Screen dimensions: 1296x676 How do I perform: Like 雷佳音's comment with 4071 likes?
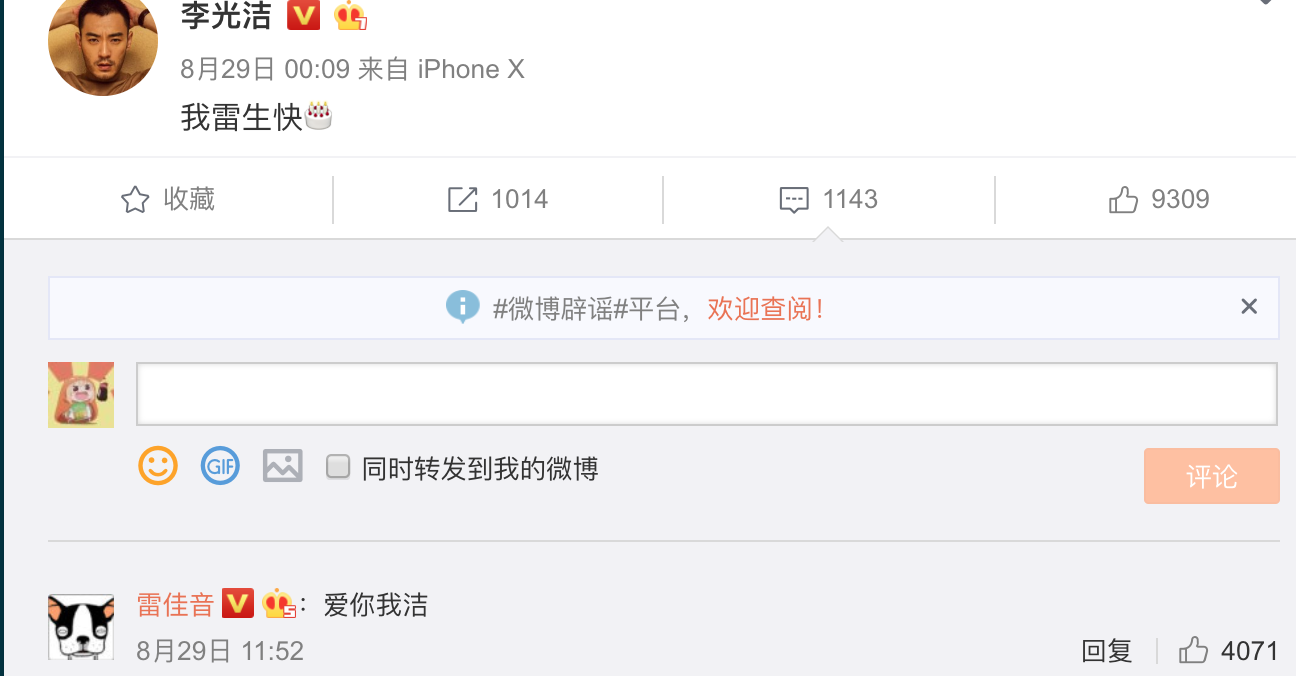coord(1193,651)
